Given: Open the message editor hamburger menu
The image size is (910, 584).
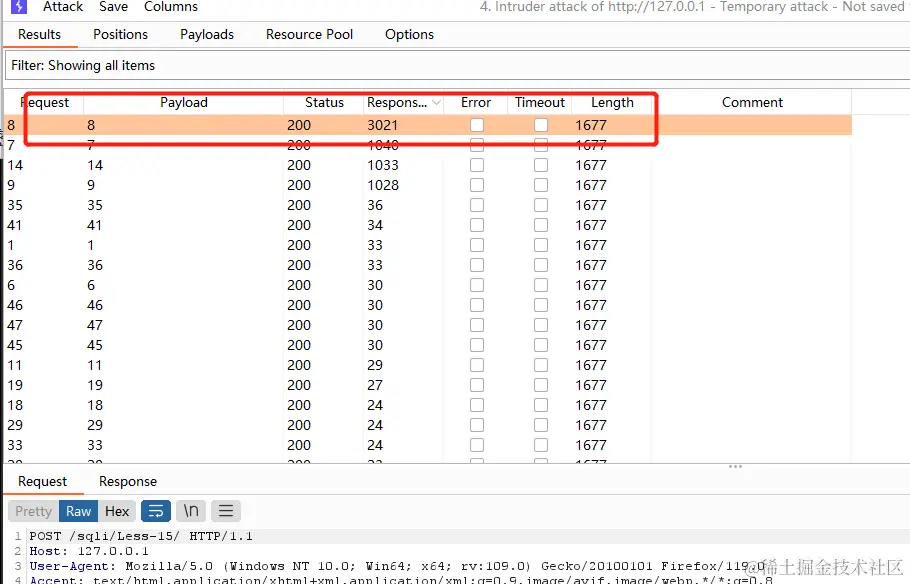Looking at the screenshot, I should [x=226, y=511].
